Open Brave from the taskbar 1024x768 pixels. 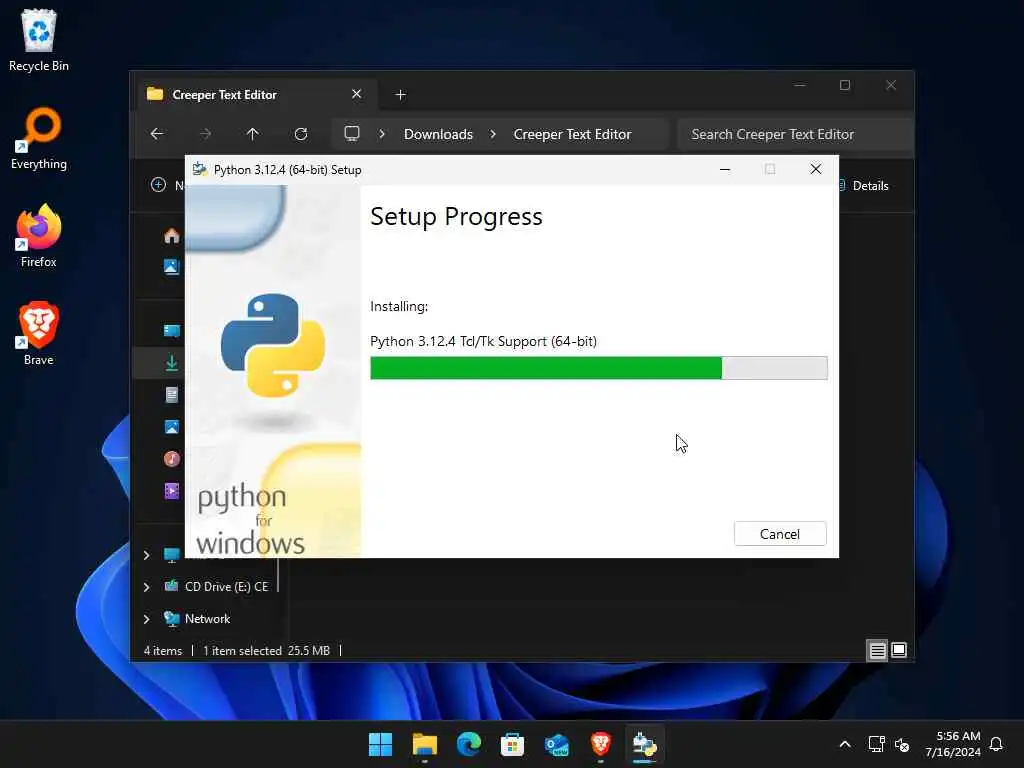tap(601, 744)
